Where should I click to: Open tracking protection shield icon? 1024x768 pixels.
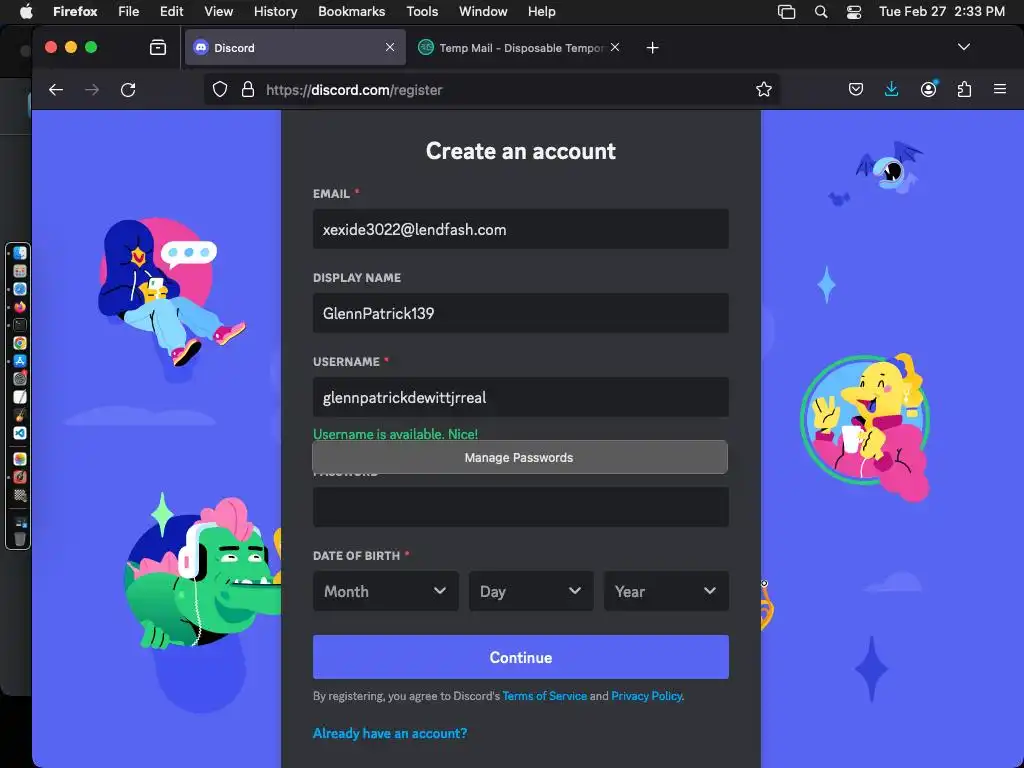(x=220, y=89)
